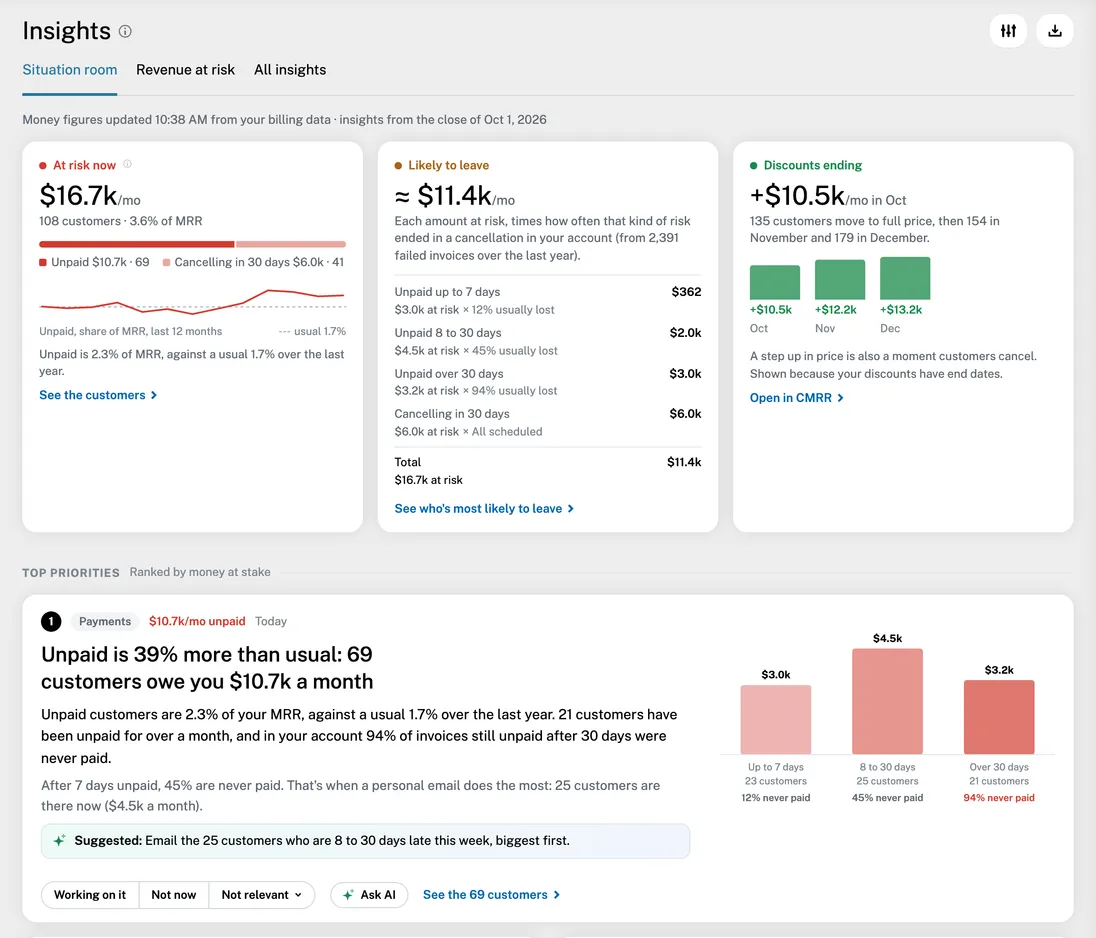Click the number 1 priority badge
This screenshot has width=1096, height=938.
51,621
